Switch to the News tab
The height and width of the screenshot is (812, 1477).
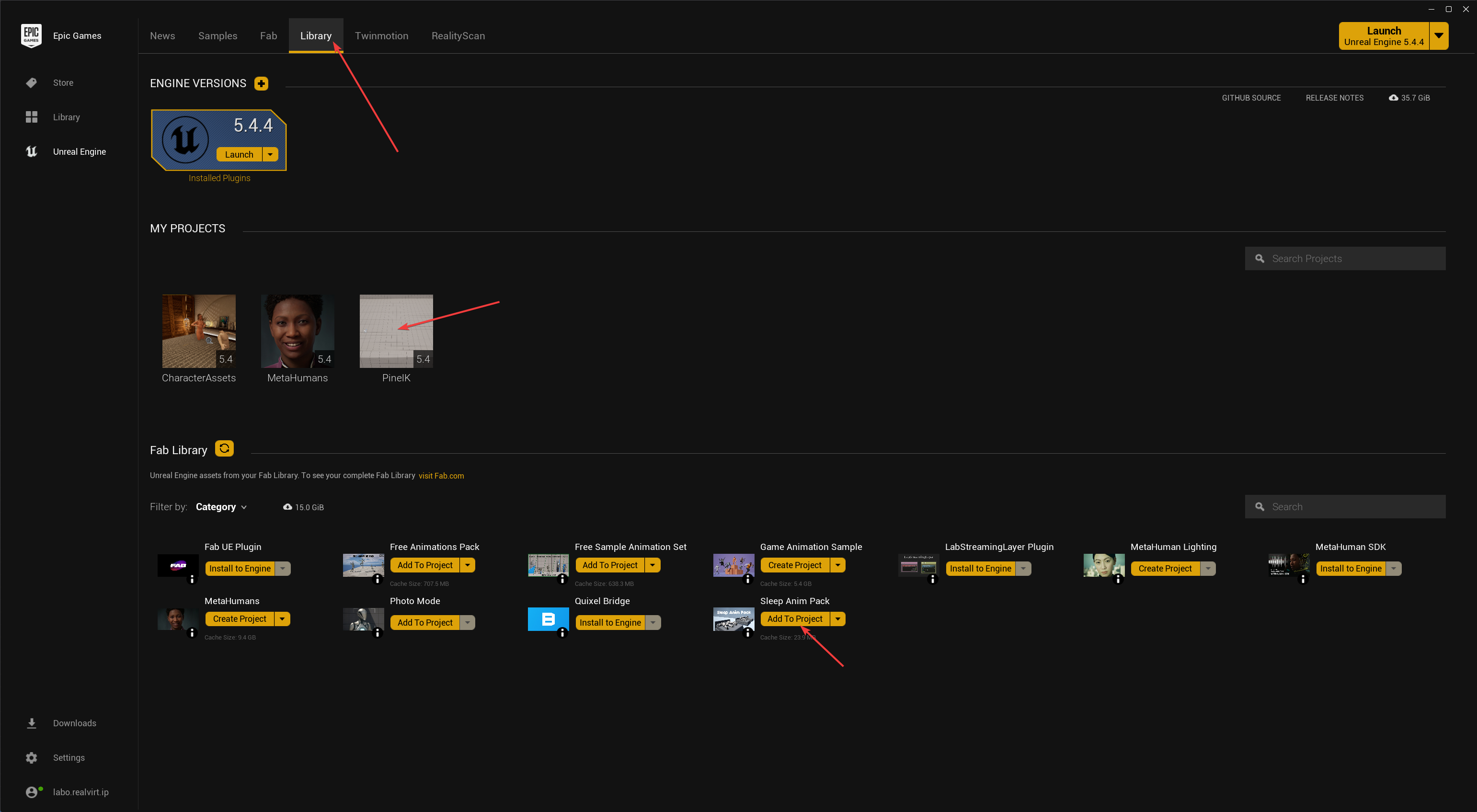click(163, 35)
